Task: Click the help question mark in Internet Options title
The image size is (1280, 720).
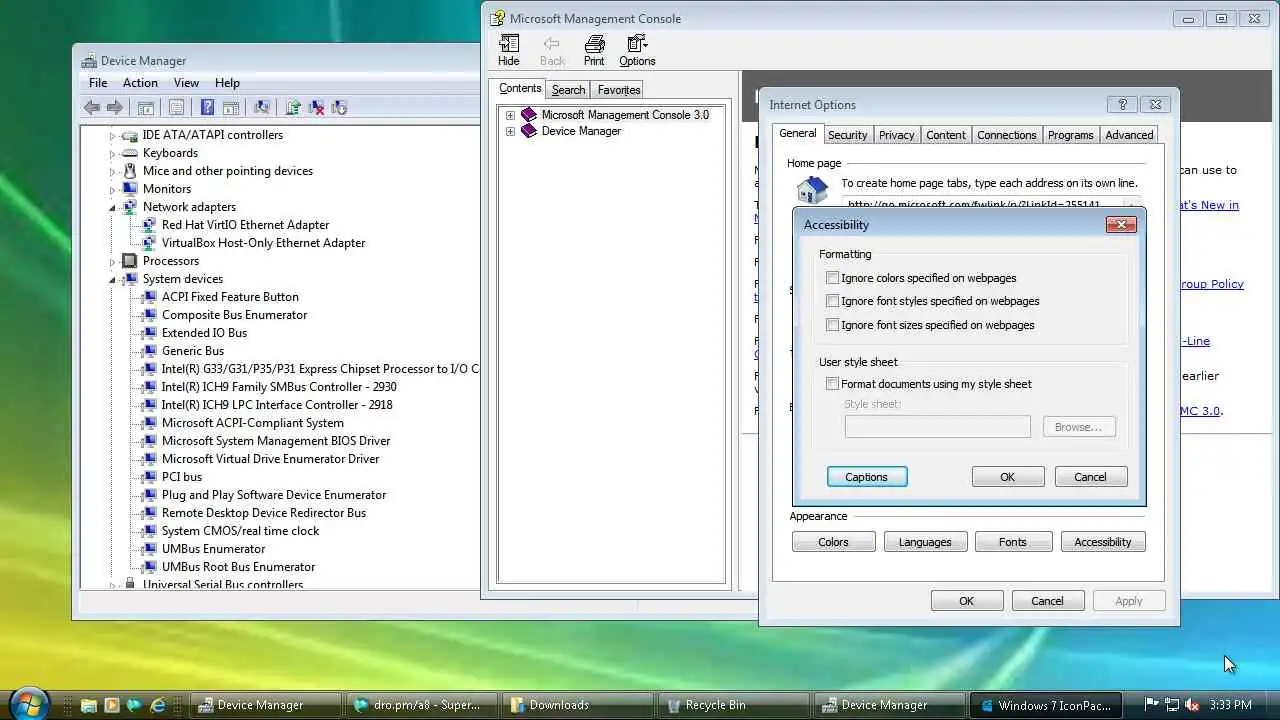Action: pos(1122,104)
